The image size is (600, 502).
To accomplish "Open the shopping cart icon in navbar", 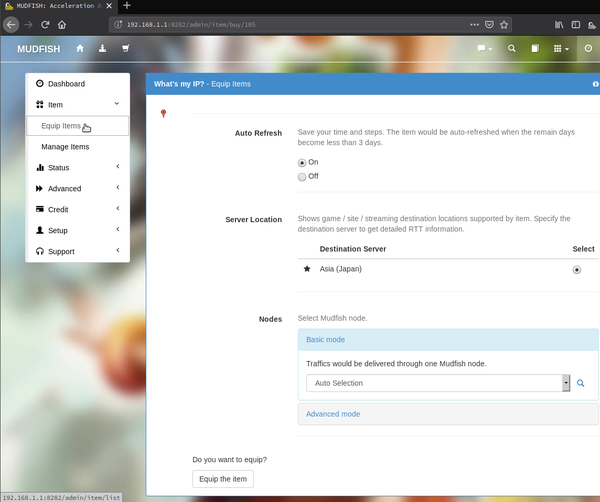I will pyautogui.click(x=125, y=48).
